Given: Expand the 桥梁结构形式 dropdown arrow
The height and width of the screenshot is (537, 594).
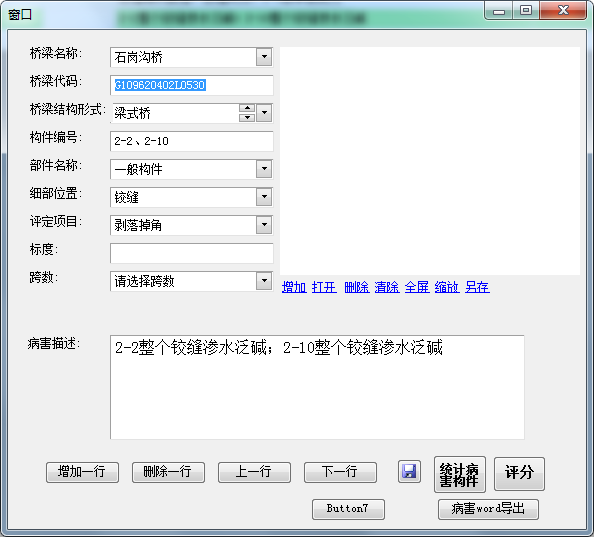Looking at the screenshot, I should click(x=264, y=113).
